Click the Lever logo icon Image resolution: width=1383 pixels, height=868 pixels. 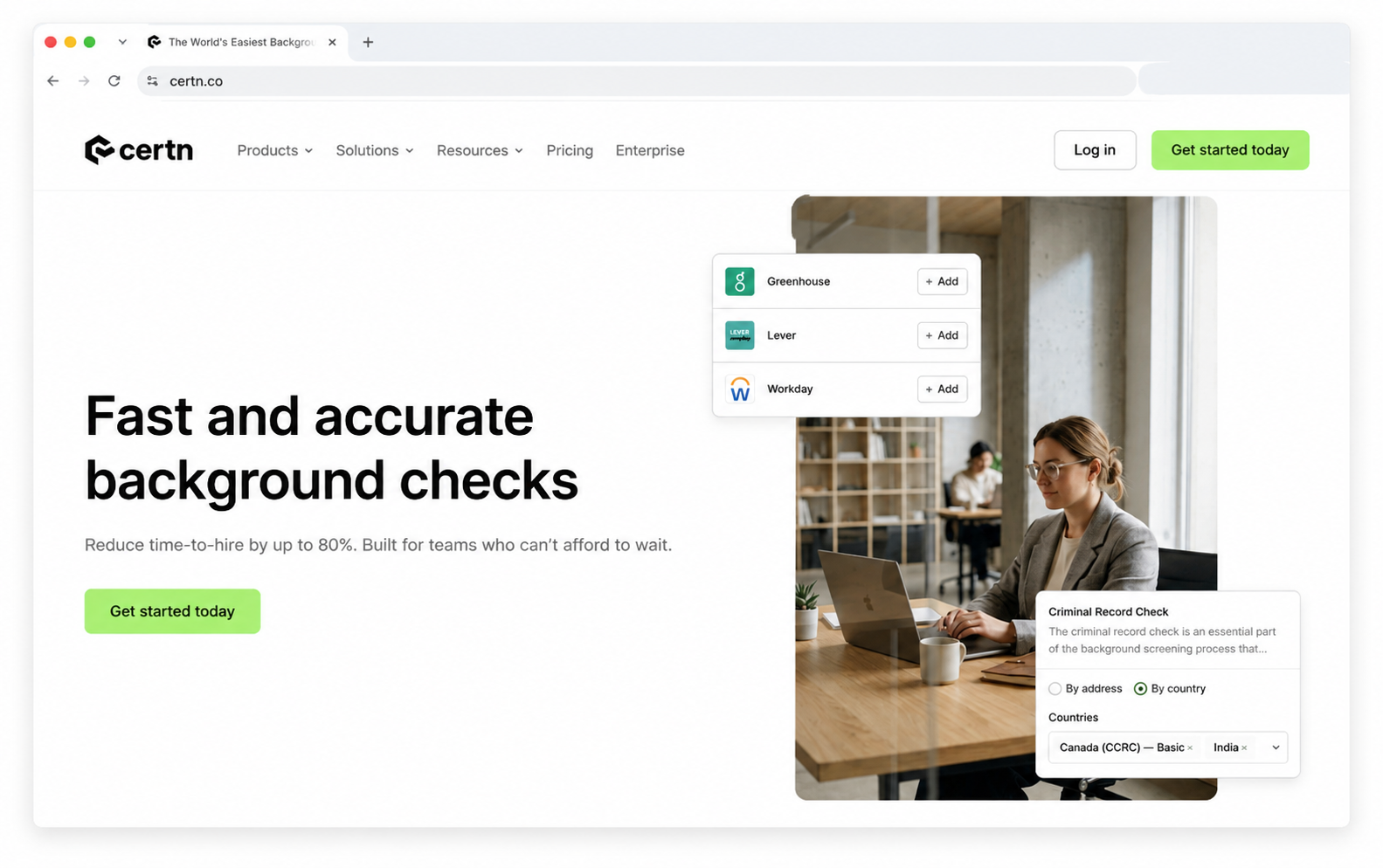740,335
